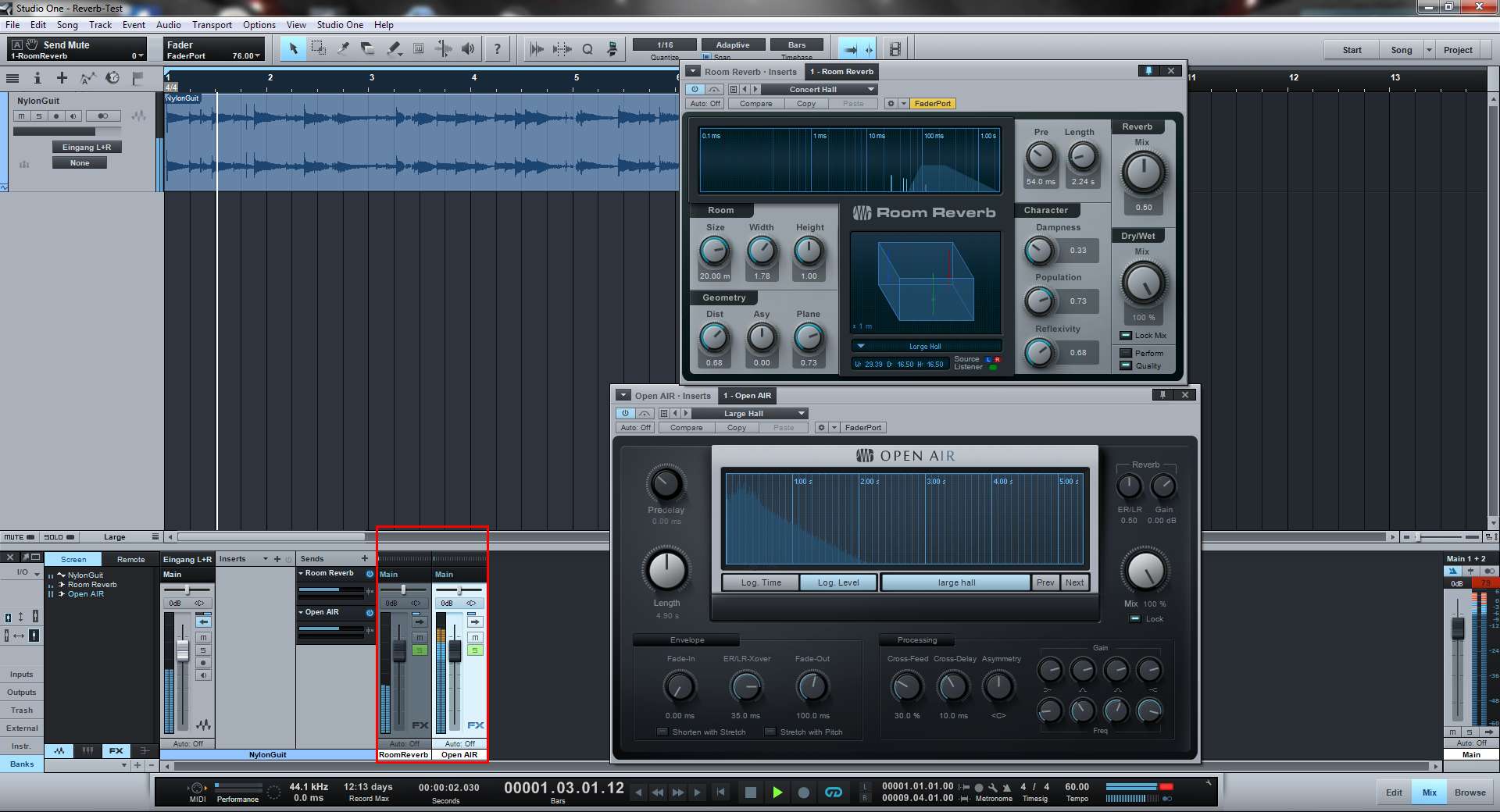Open the Project page button
The width and height of the screenshot is (1500, 812).
click(1458, 50)
